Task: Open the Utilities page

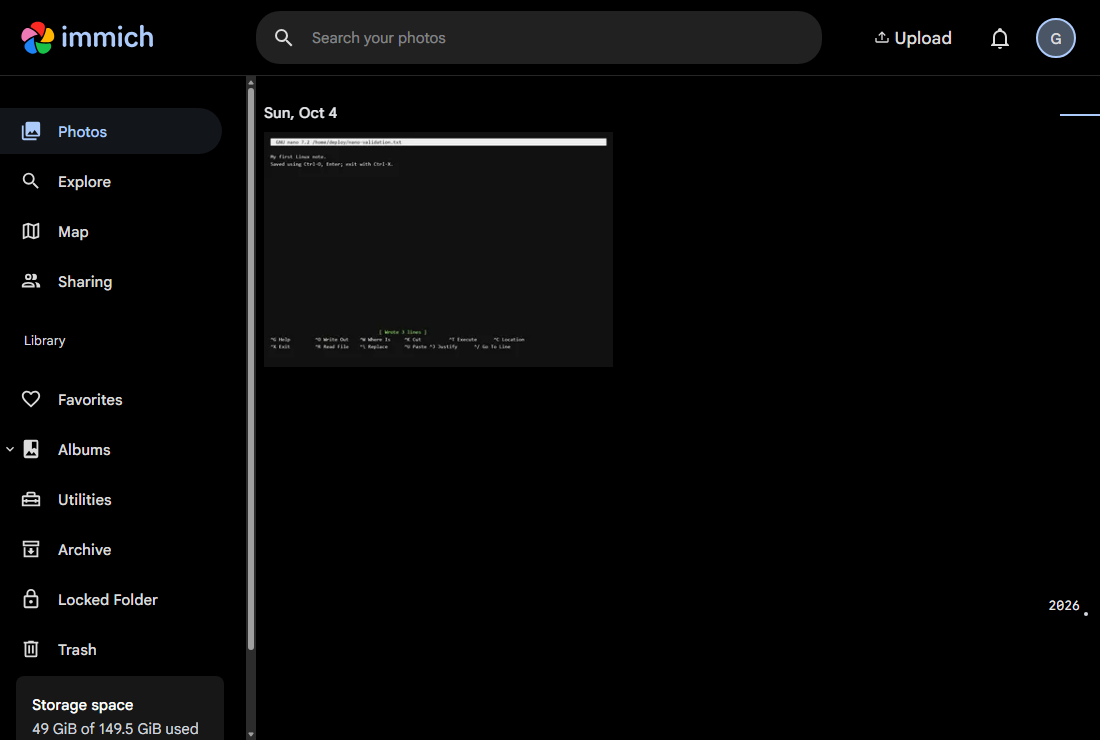Action: (111, 499)
